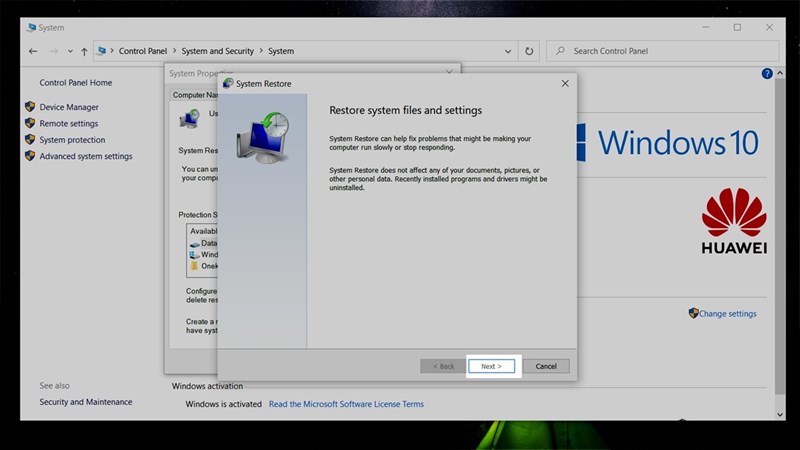Click the drag vertical scrollbar thumb
This screenshot has width=800, height=450.
point(780,237)
